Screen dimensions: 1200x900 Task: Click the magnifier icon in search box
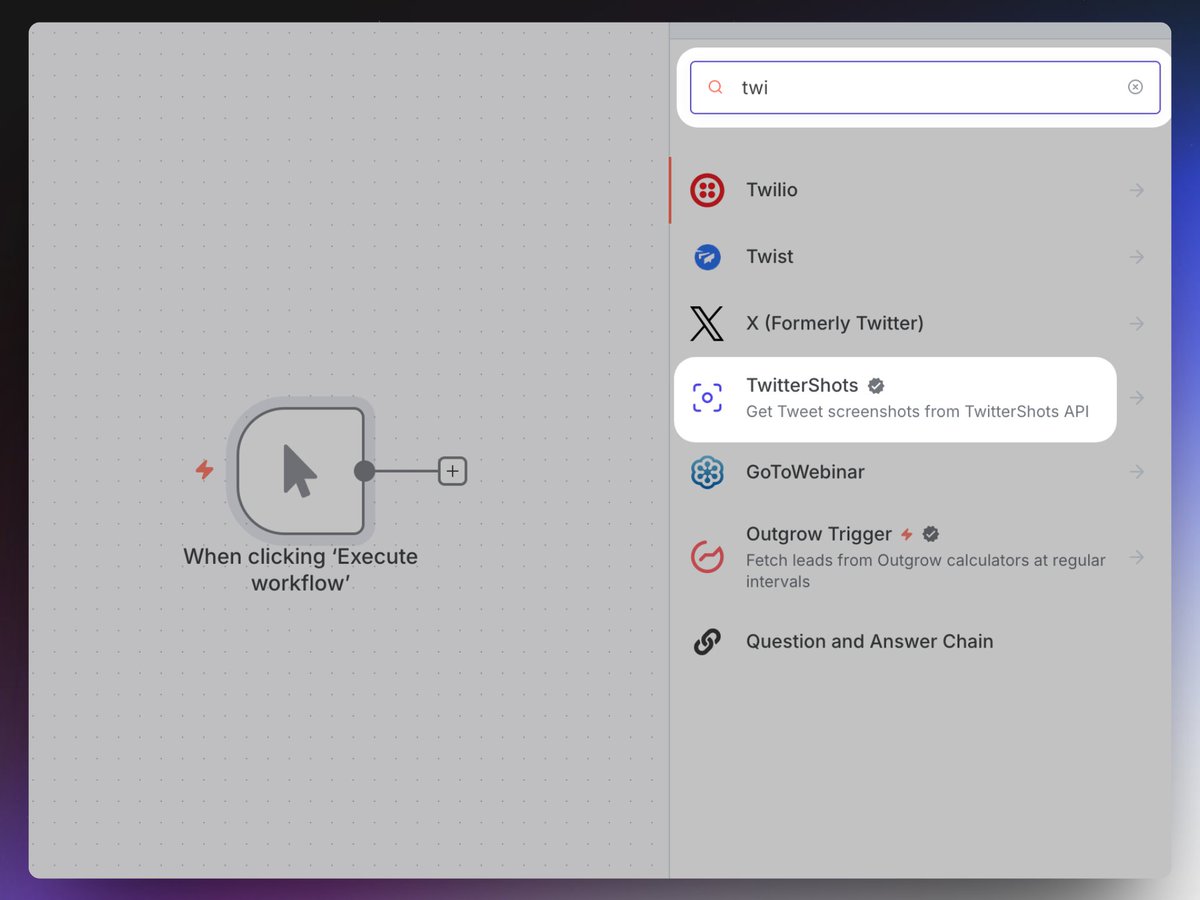tap(715, 88)
